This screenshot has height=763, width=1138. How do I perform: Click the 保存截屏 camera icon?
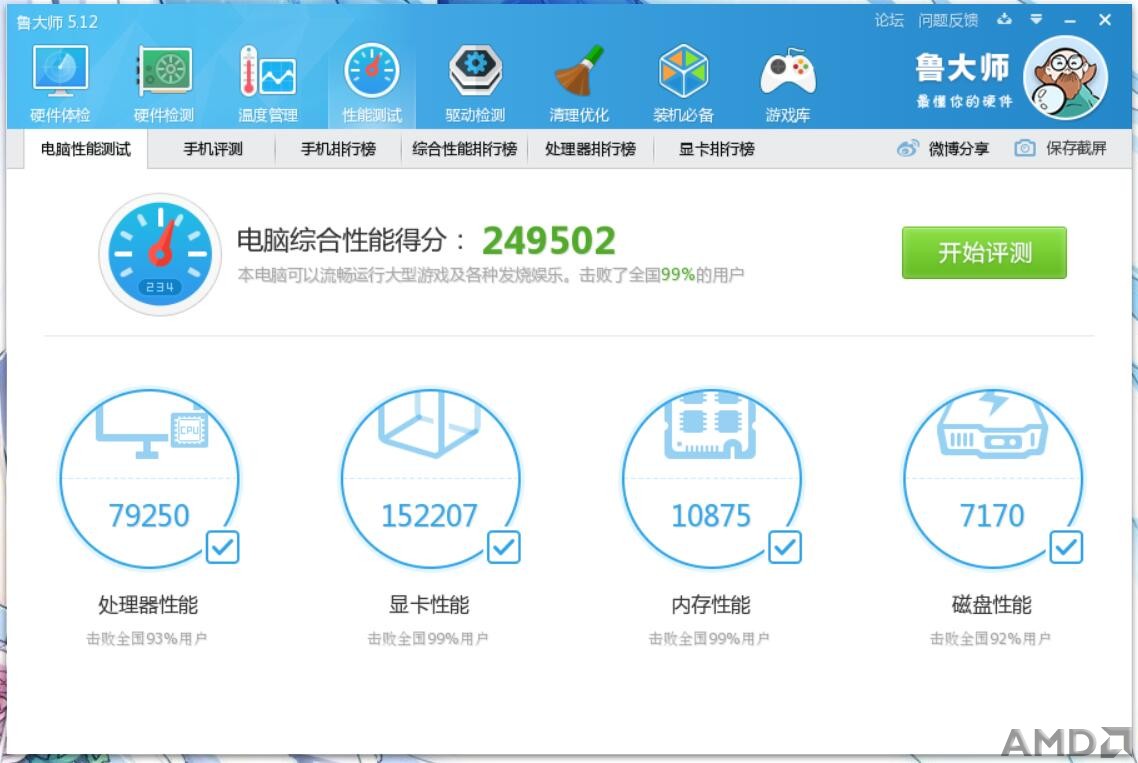pyautogui.click(x=1024, y=149)
